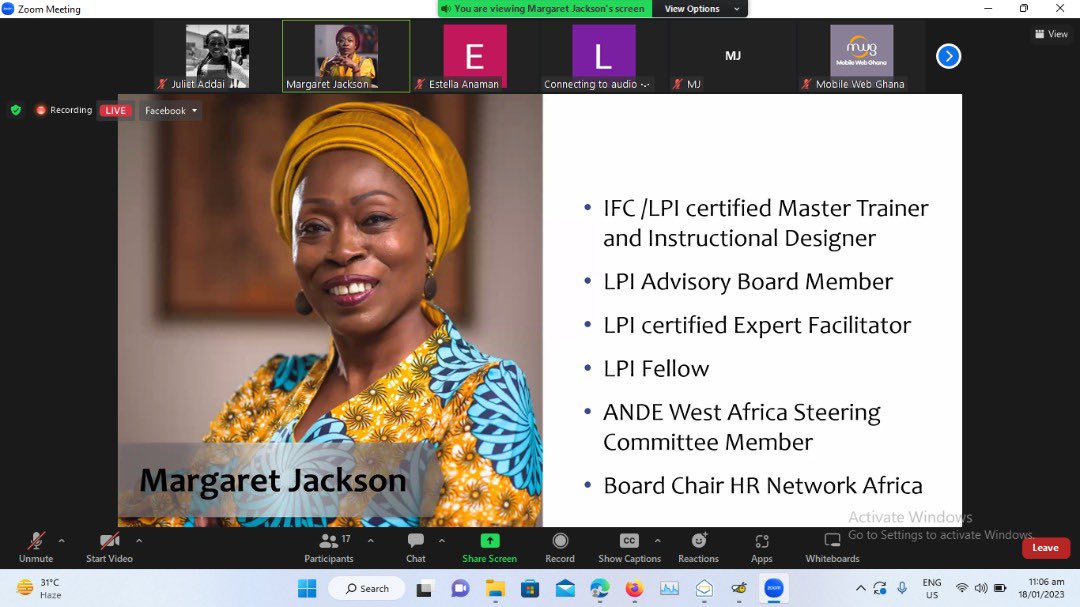
Task: Open the chart app icon on the taskbar
Action: click(669, 588)
